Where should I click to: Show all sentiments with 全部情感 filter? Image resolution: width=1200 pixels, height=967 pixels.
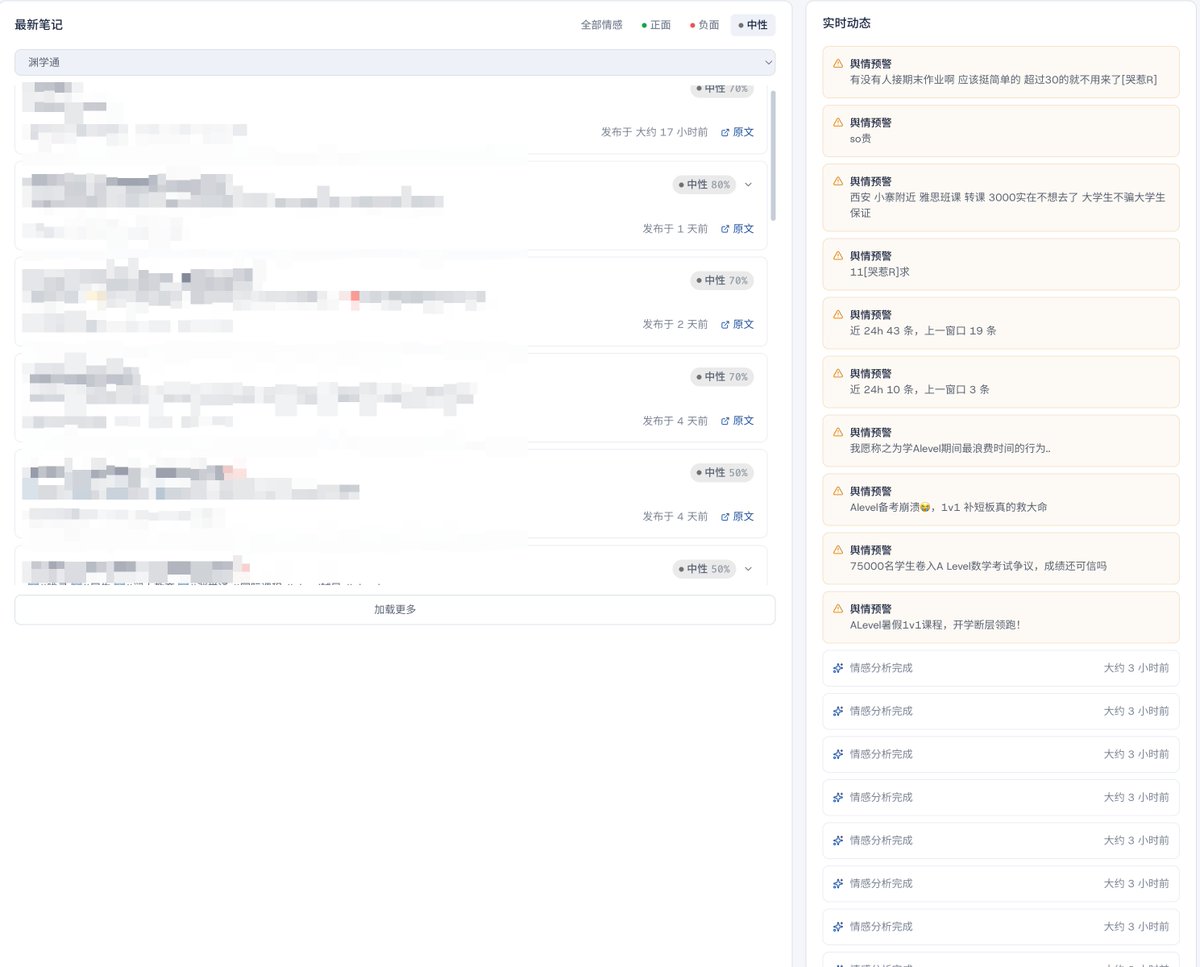click(601, 25)
